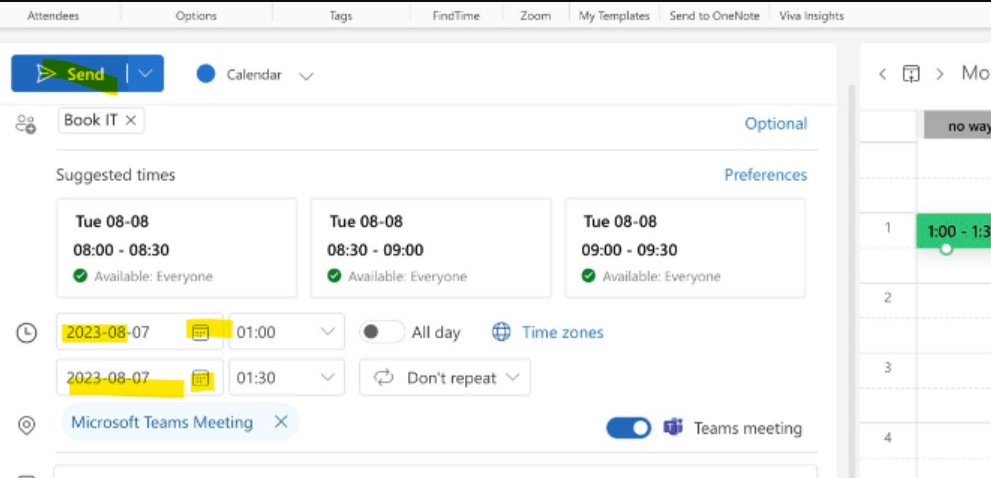This screenshot has height=478, width=991.
Task: Open the end time 01:30 dropdown
Action: click(x=286, y=378)
